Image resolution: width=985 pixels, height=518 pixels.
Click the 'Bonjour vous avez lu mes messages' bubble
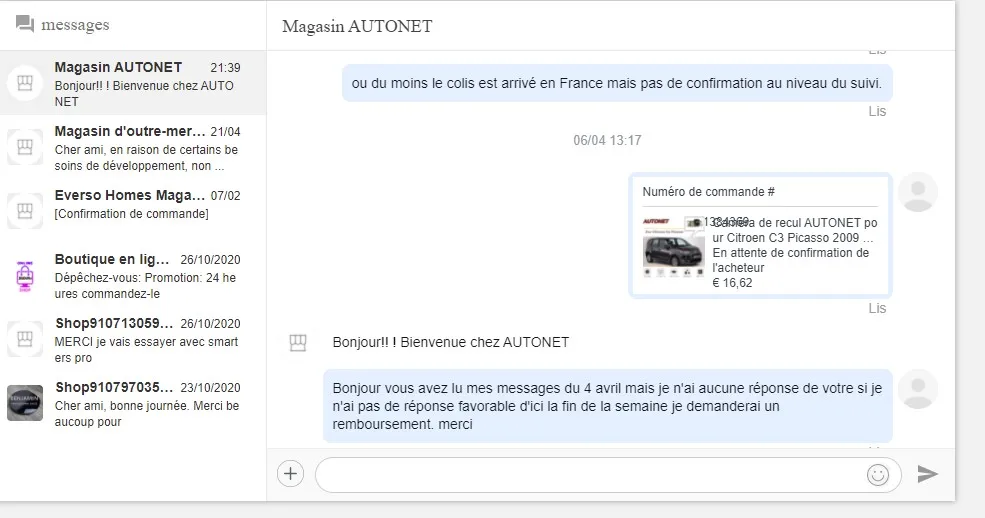pyautogui.click(x=607, y=406)
